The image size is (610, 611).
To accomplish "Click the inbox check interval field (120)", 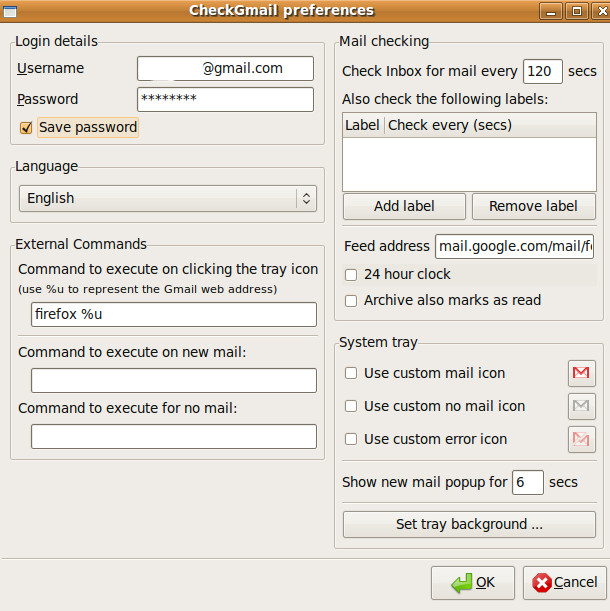I will 543,71.
